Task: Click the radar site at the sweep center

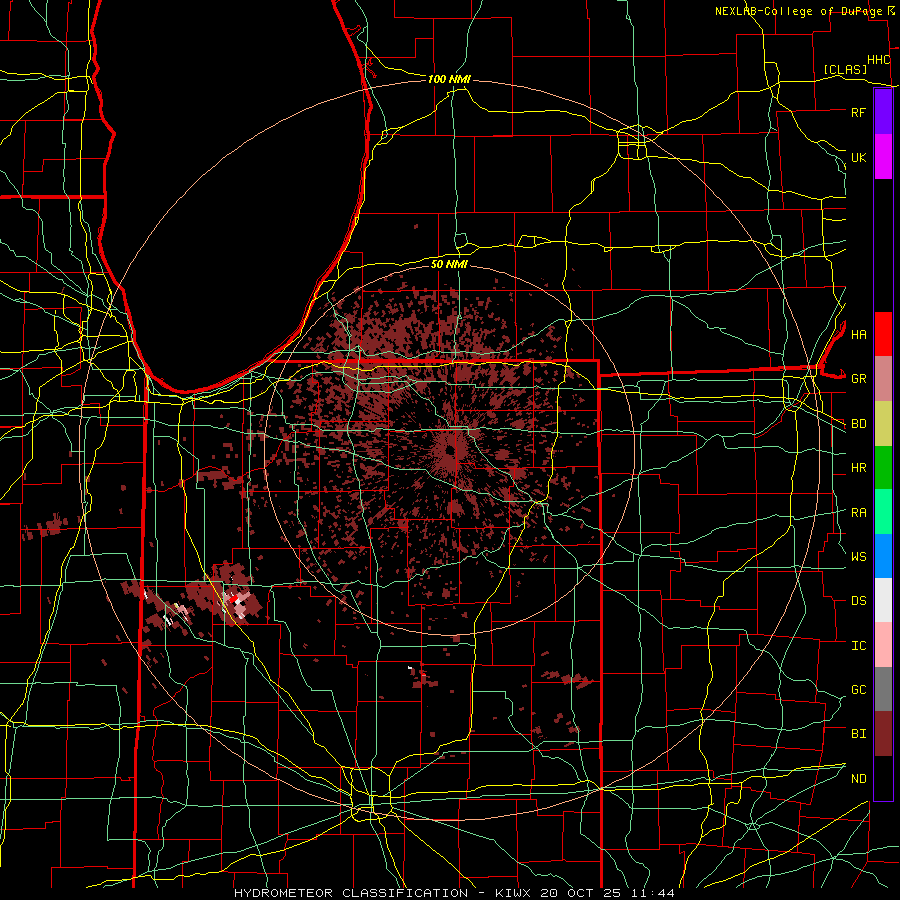Action: tap(449, 451)
